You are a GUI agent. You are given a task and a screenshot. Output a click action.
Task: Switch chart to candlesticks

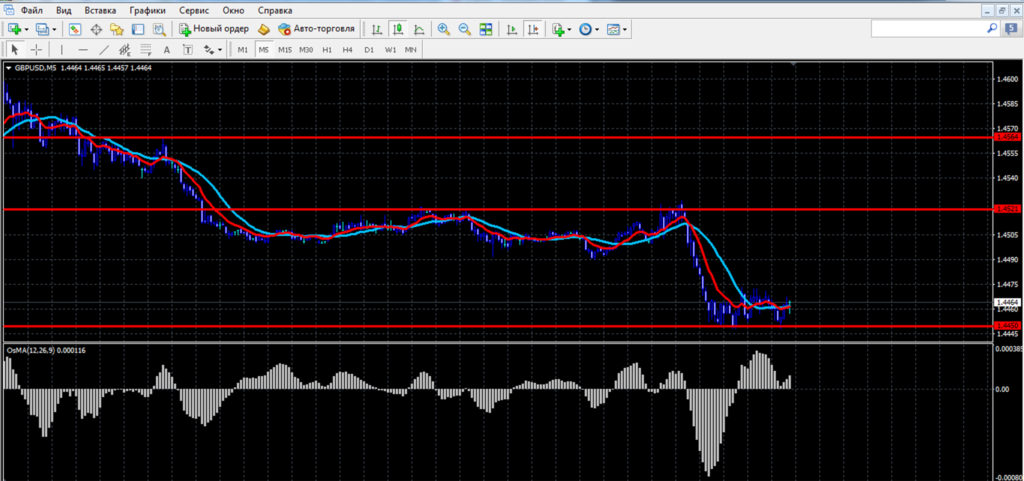click(x=397, y=29)
